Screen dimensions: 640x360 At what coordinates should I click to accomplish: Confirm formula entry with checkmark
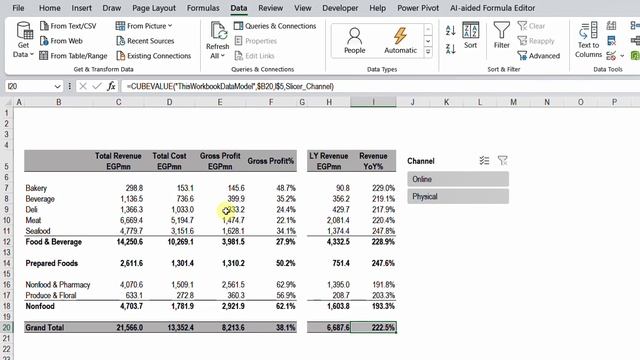click(x=97, y=86)
